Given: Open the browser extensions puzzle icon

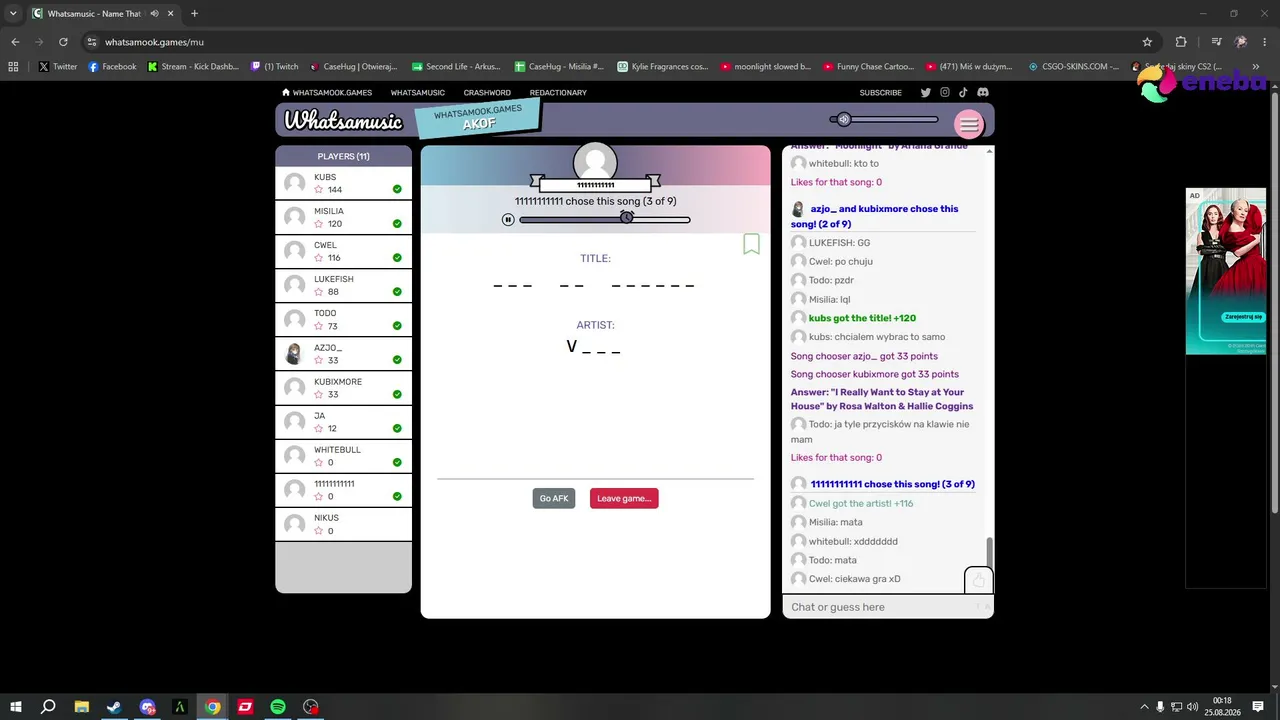Looking at the screenshot, I should click(1181, 42).
